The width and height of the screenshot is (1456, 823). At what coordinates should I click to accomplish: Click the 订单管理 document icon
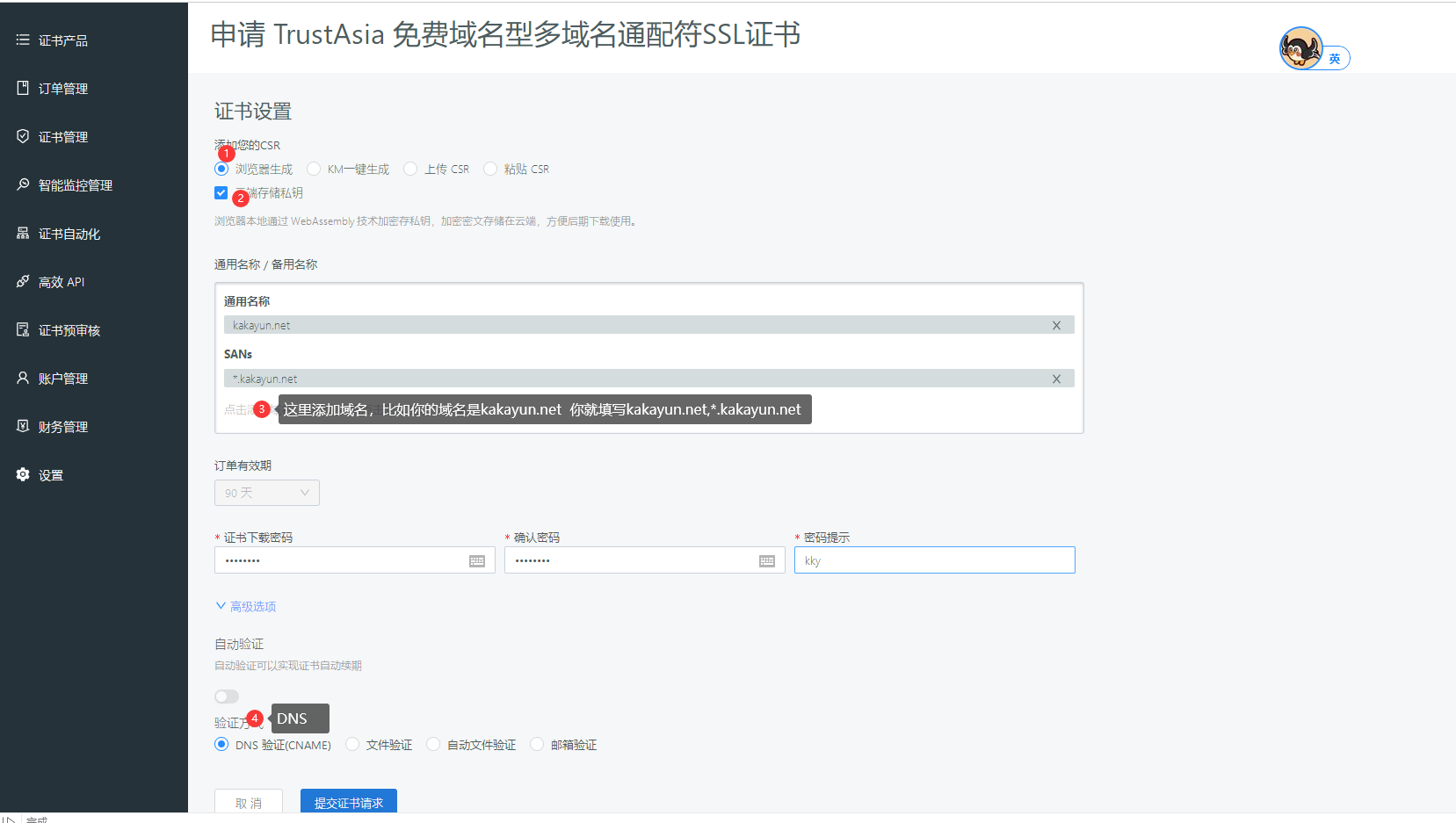23,88
